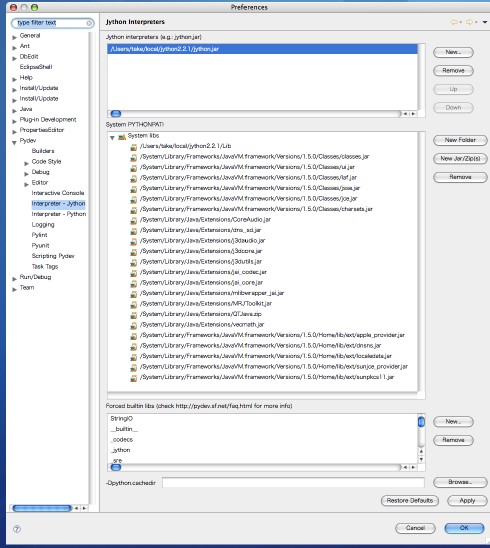Image resolution: width=490 pixels, height=548 pixels.
Task: Open the preferences view menu triangle
Action: pos(485,22)
